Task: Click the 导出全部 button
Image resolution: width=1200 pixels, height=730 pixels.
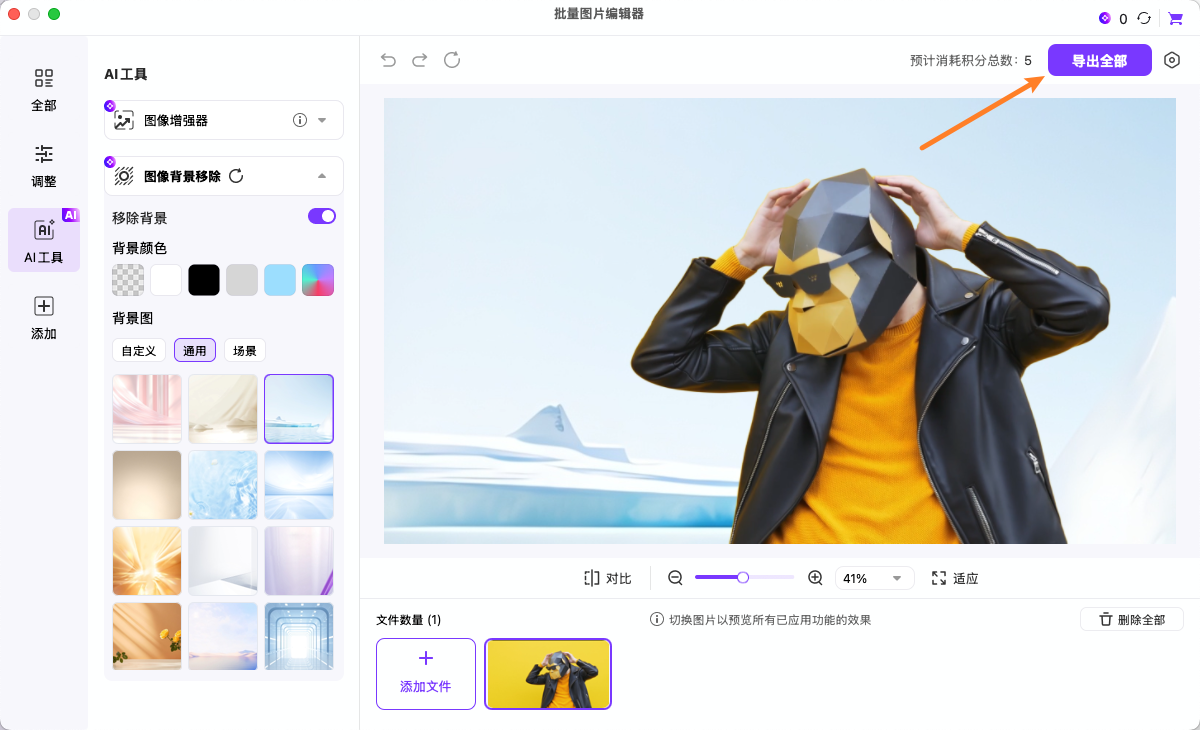Action: click(x=1099, y=60)
